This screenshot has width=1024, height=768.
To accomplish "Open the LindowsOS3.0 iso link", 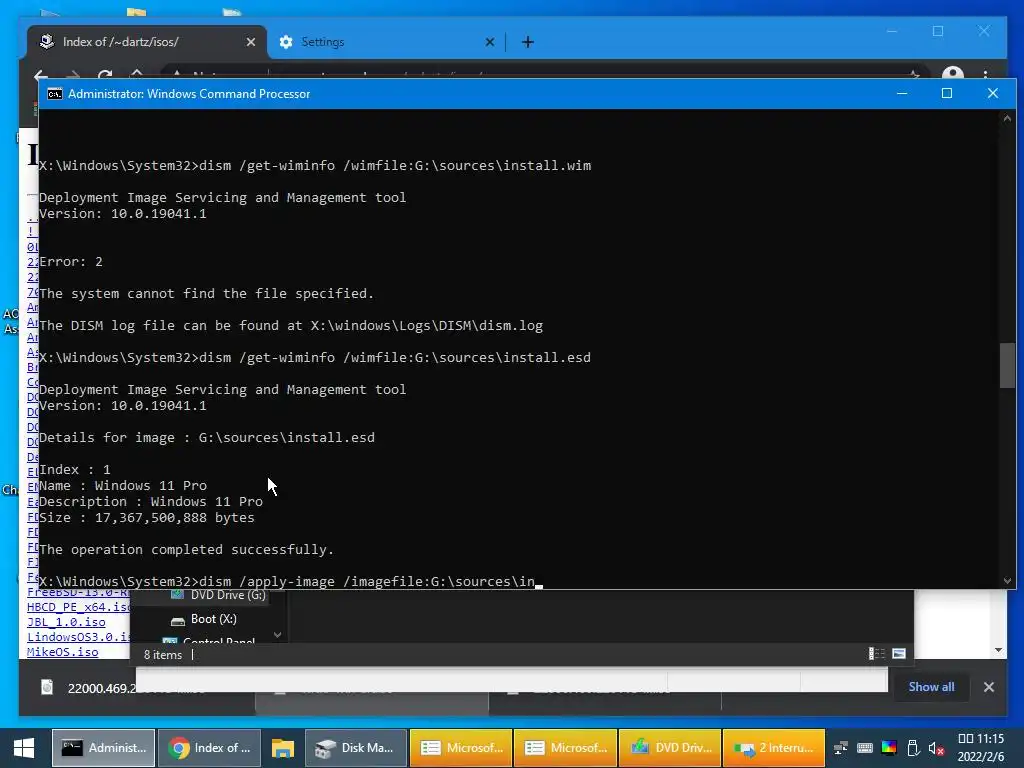I will [78, 637].
